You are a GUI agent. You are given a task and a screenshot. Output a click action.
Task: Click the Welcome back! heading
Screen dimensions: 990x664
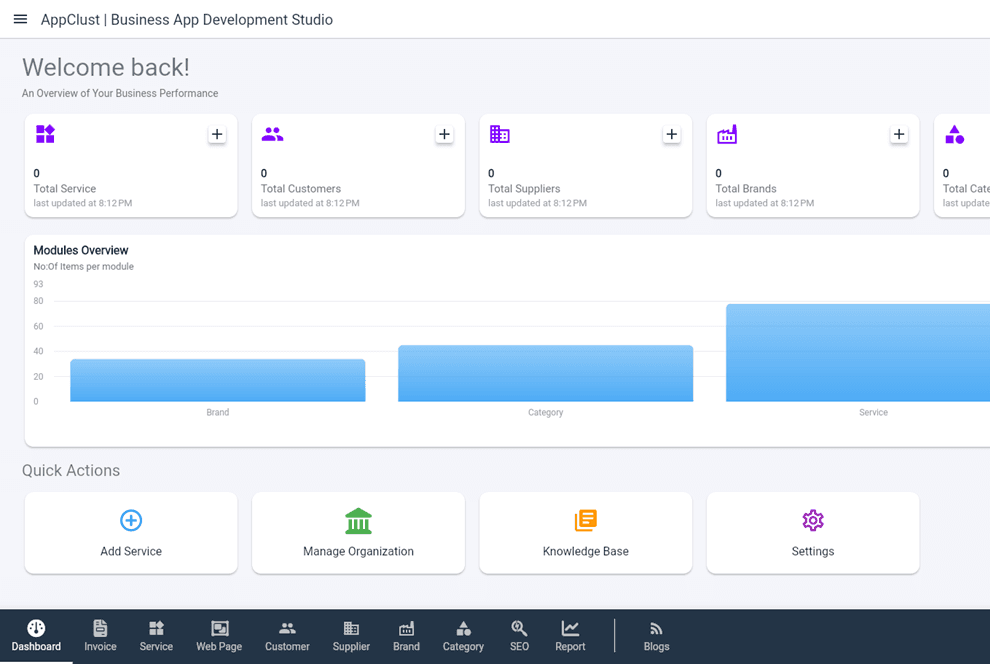(105, 68)
